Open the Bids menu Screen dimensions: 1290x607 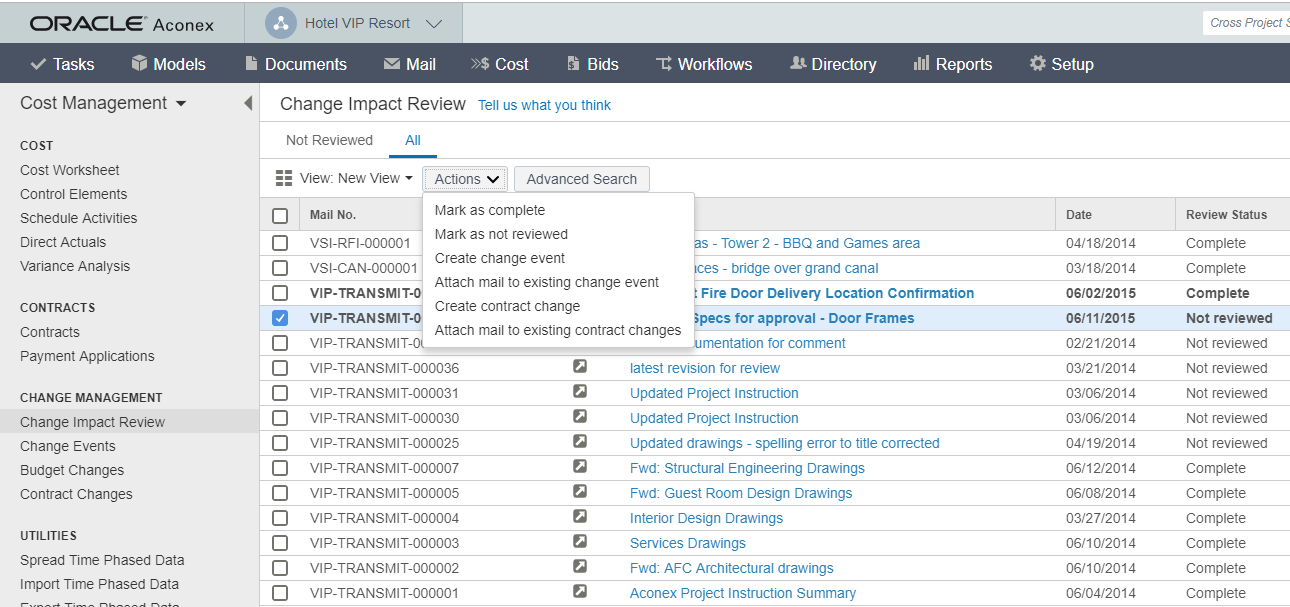[x=592, y=64]
